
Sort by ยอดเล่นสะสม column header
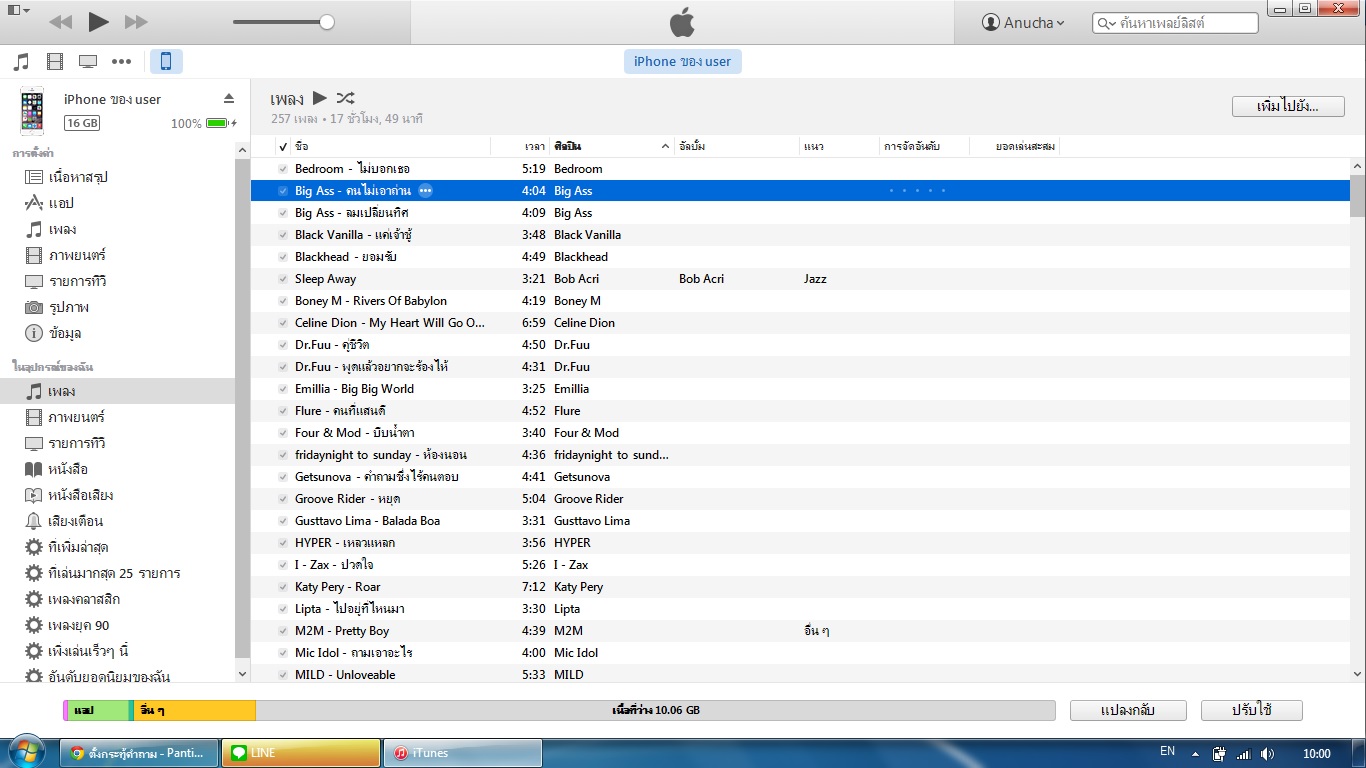pyautogui.click(x=1014, y=147)
